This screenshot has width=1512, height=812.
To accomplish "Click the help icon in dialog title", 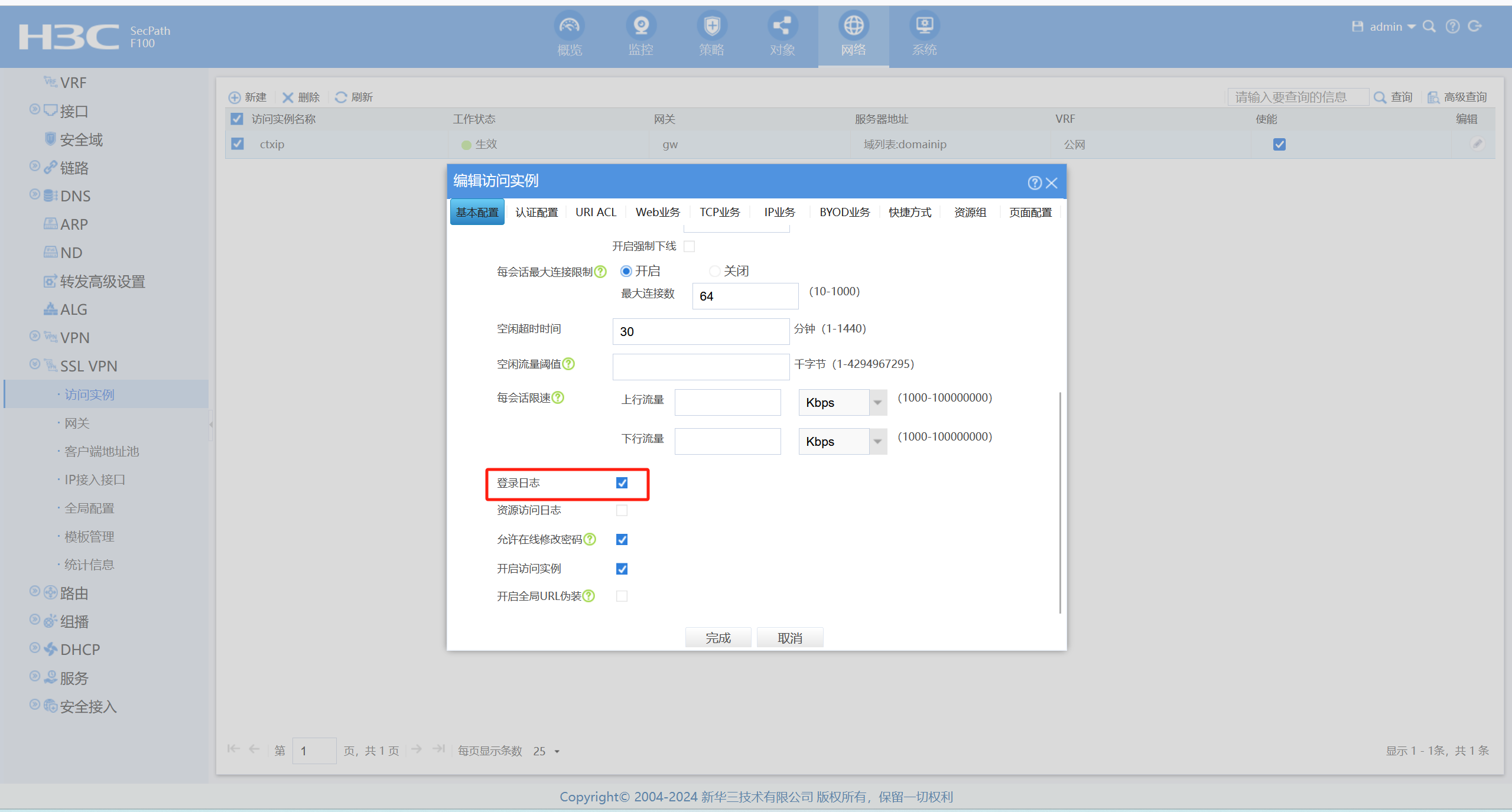I will pyautogui.click(x=1034, y=182).
